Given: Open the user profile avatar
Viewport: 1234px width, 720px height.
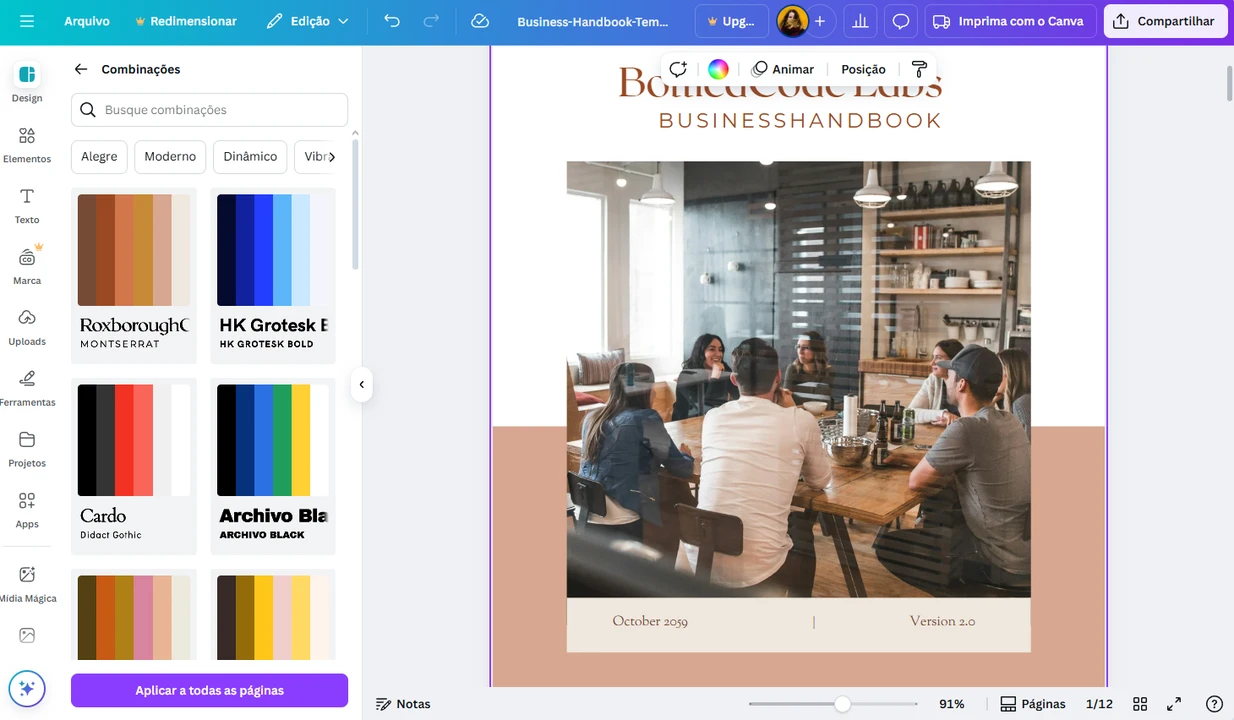Looking at the screenshot, I should point(792,21).
